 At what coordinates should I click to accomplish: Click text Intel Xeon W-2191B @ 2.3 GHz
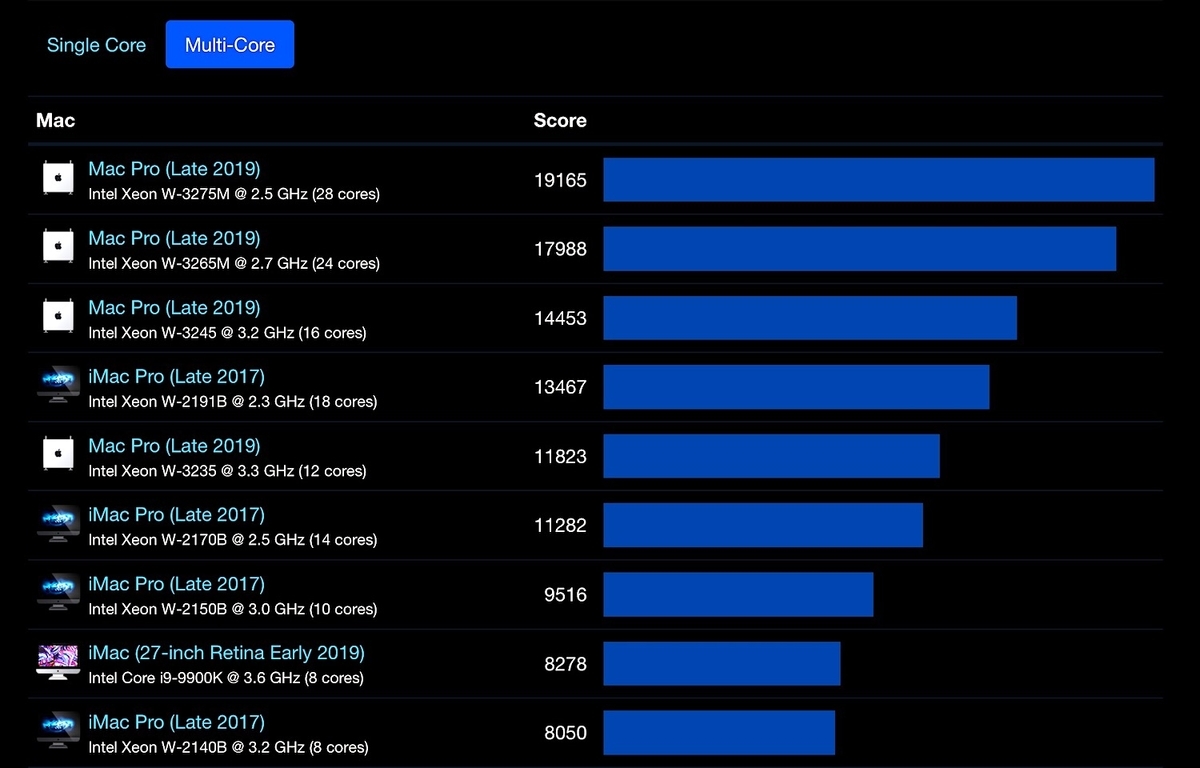pyautogui.click(x=197, y=402)
